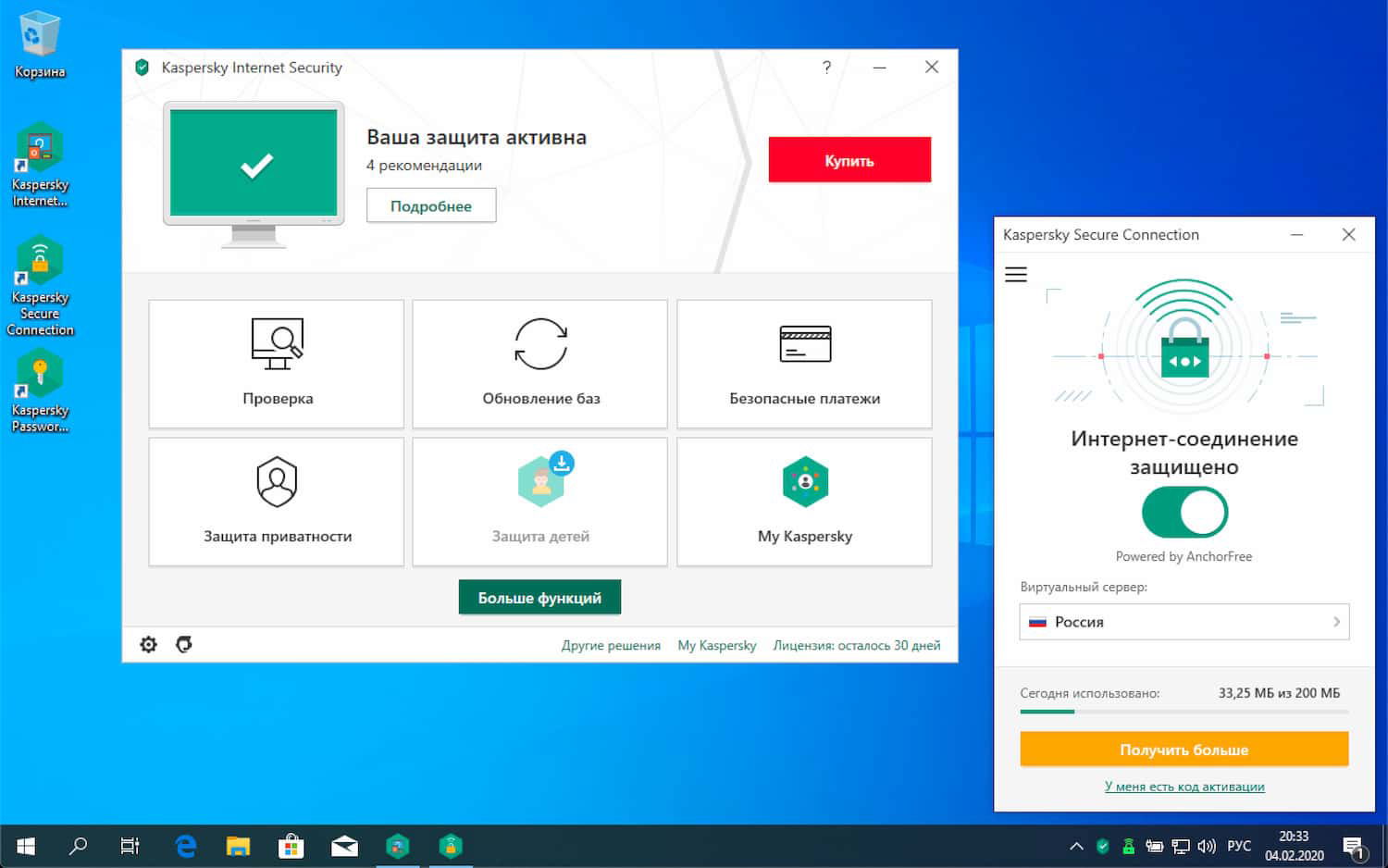This screenshot has height=868, width=1388.
Task: Click the red Купить button
Action: 849,159
